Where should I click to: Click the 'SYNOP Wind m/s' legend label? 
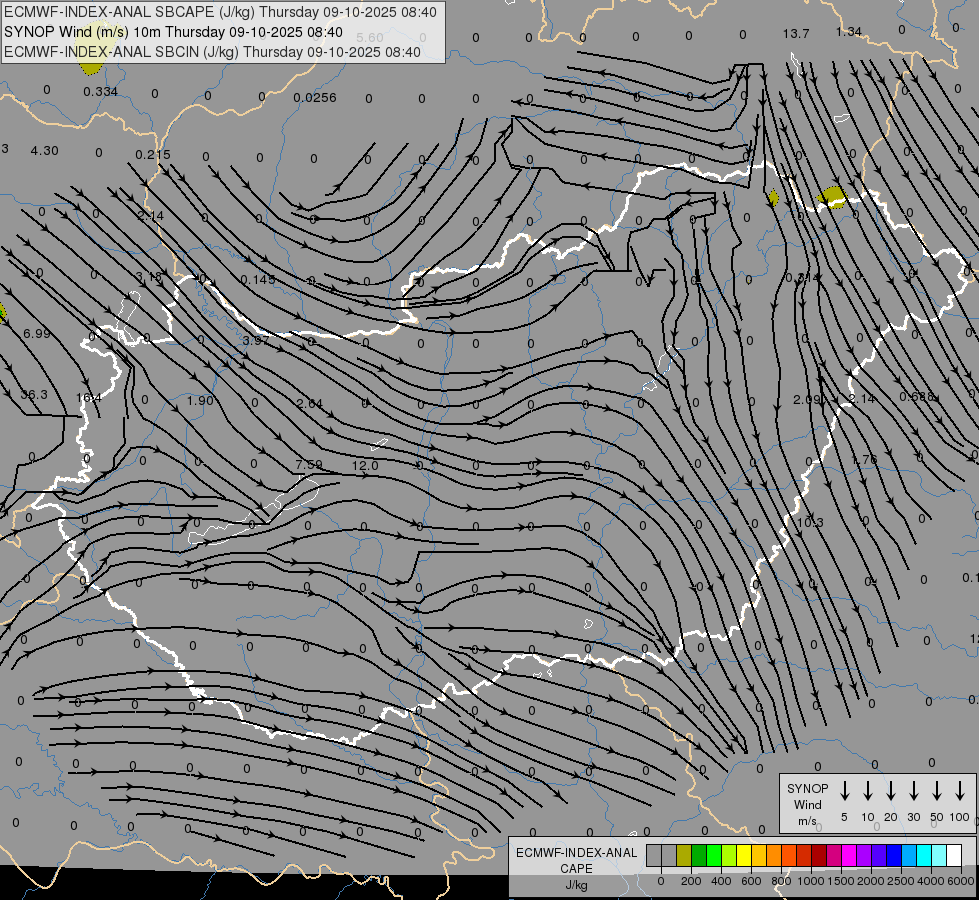[807, 805]
